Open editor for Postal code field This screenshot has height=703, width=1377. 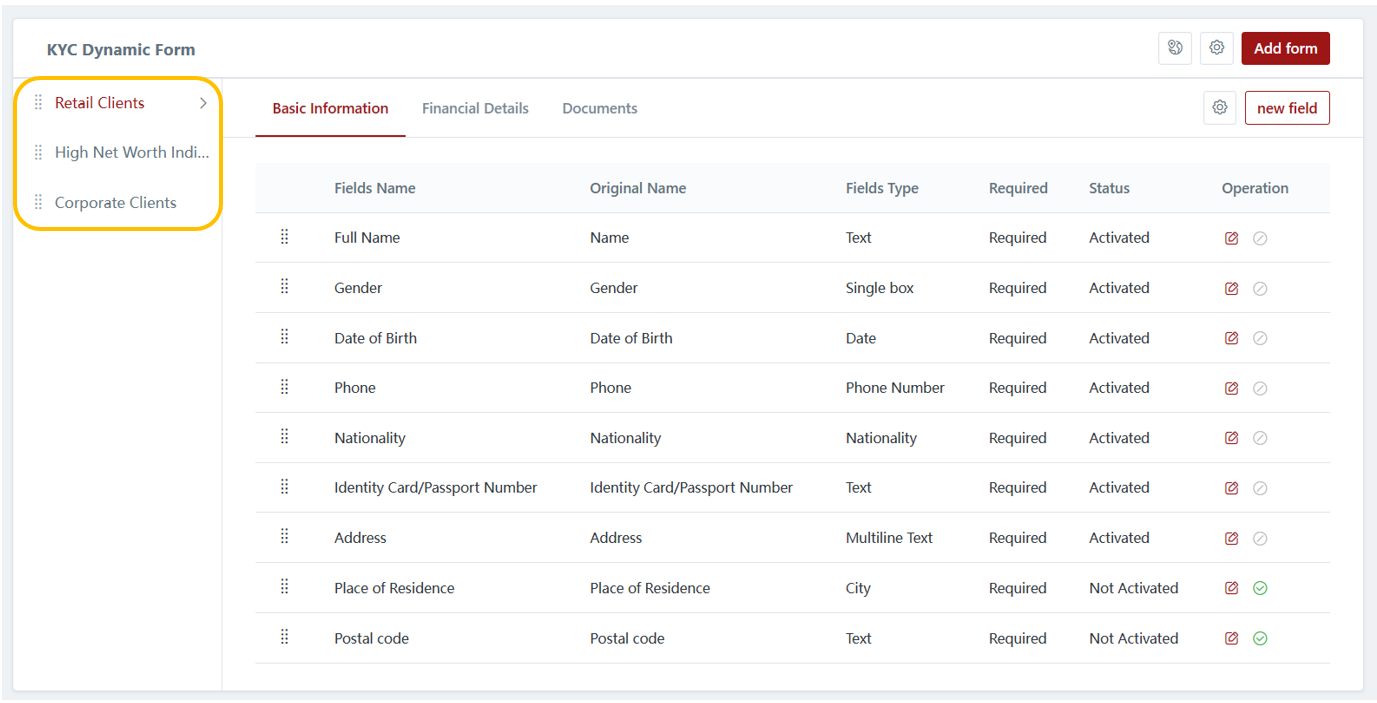point(1231,638)
